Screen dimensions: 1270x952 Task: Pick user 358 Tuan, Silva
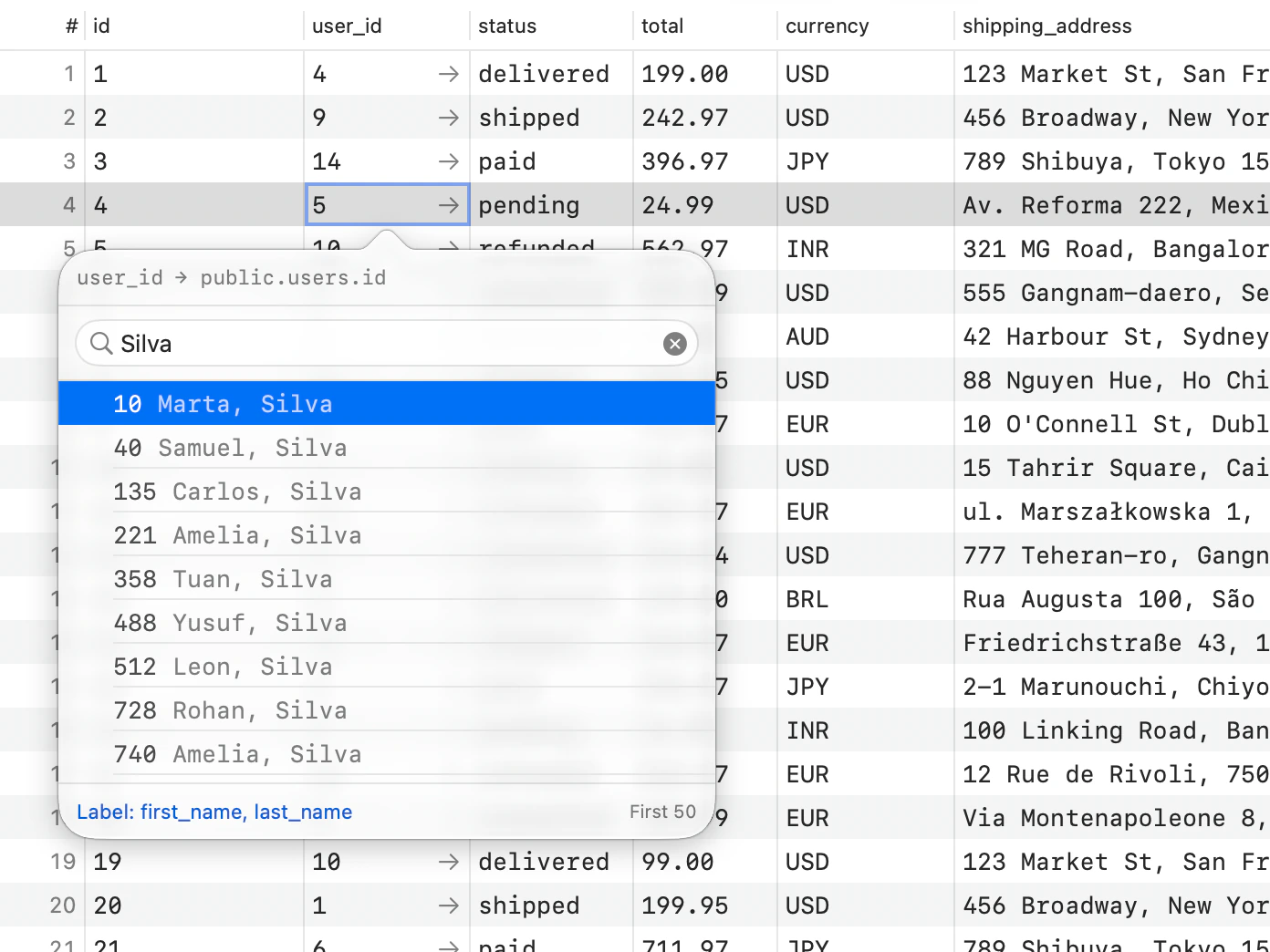pos(387,579)
